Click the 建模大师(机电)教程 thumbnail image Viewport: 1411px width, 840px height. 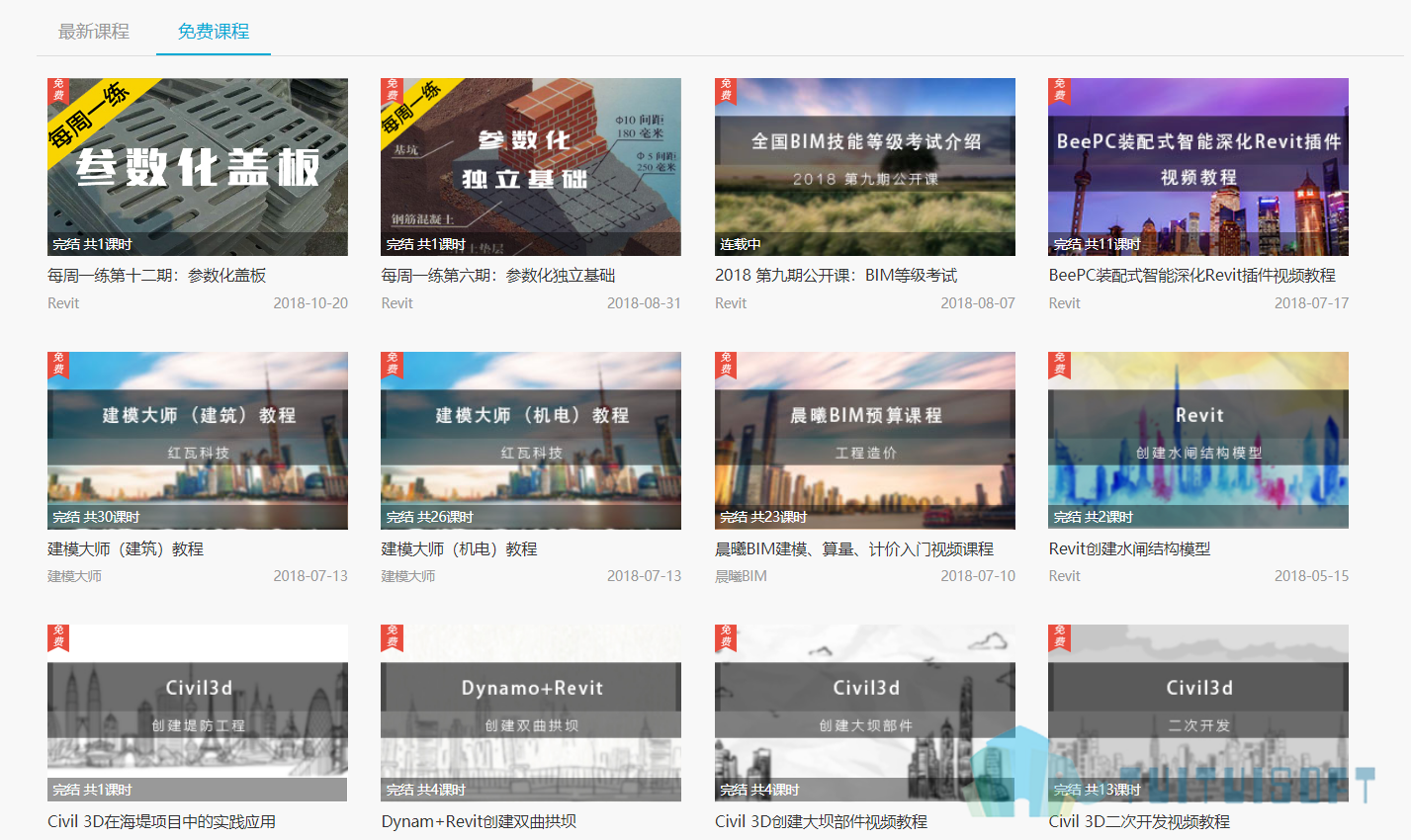click(x=531, y=441)
